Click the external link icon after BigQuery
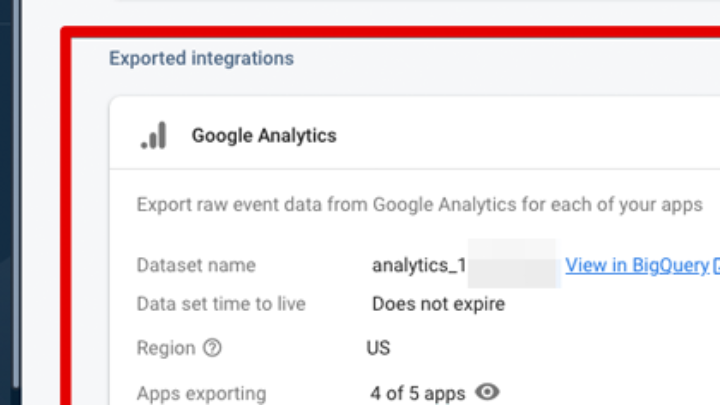Viewport: 720px width, 405px height. 715,266
